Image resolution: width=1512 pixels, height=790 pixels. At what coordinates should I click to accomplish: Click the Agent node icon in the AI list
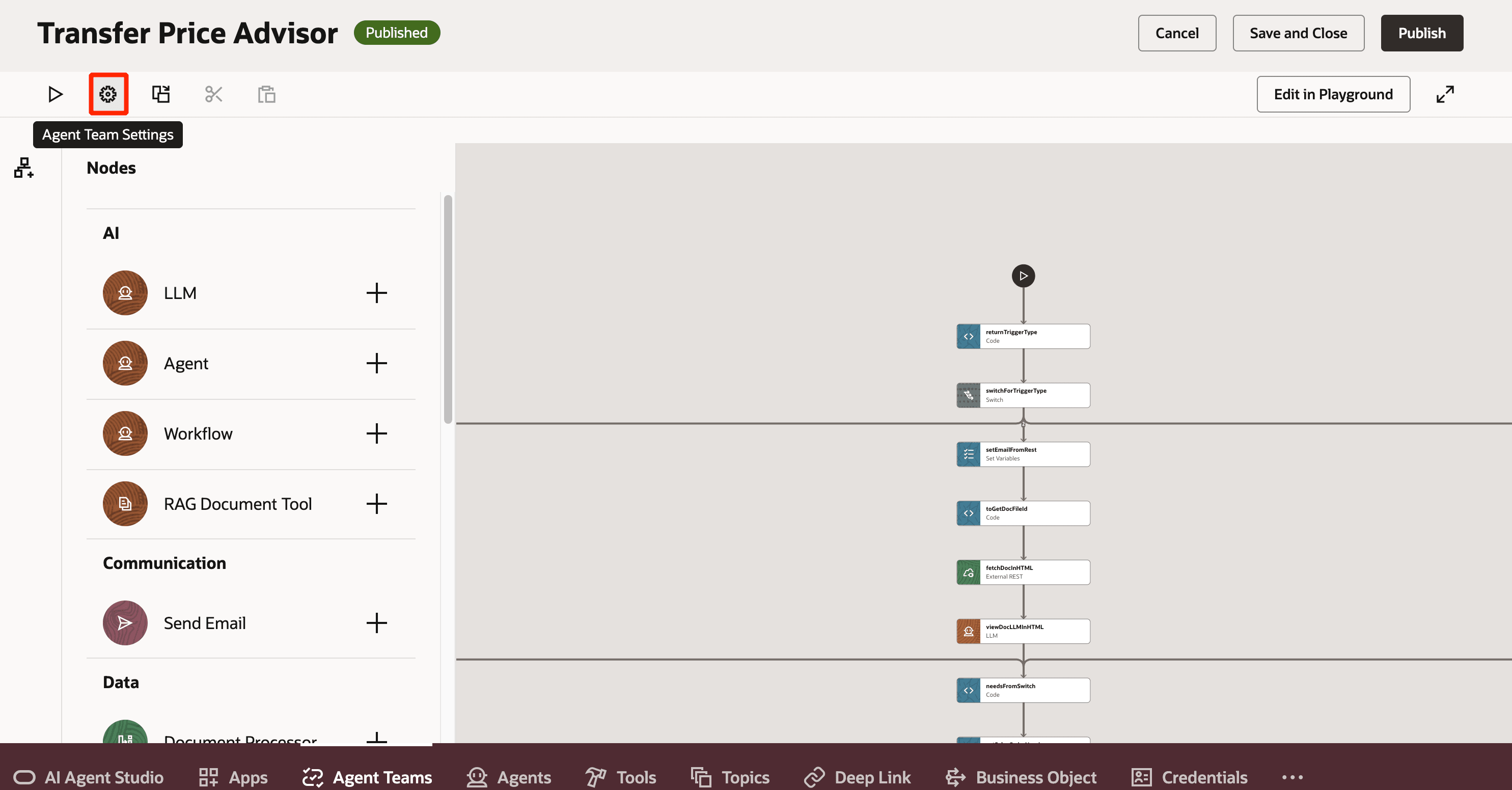(125, 363)
